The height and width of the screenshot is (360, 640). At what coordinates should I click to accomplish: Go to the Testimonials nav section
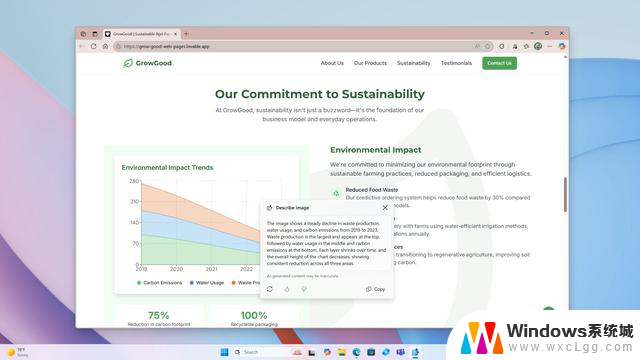(456, 63)
